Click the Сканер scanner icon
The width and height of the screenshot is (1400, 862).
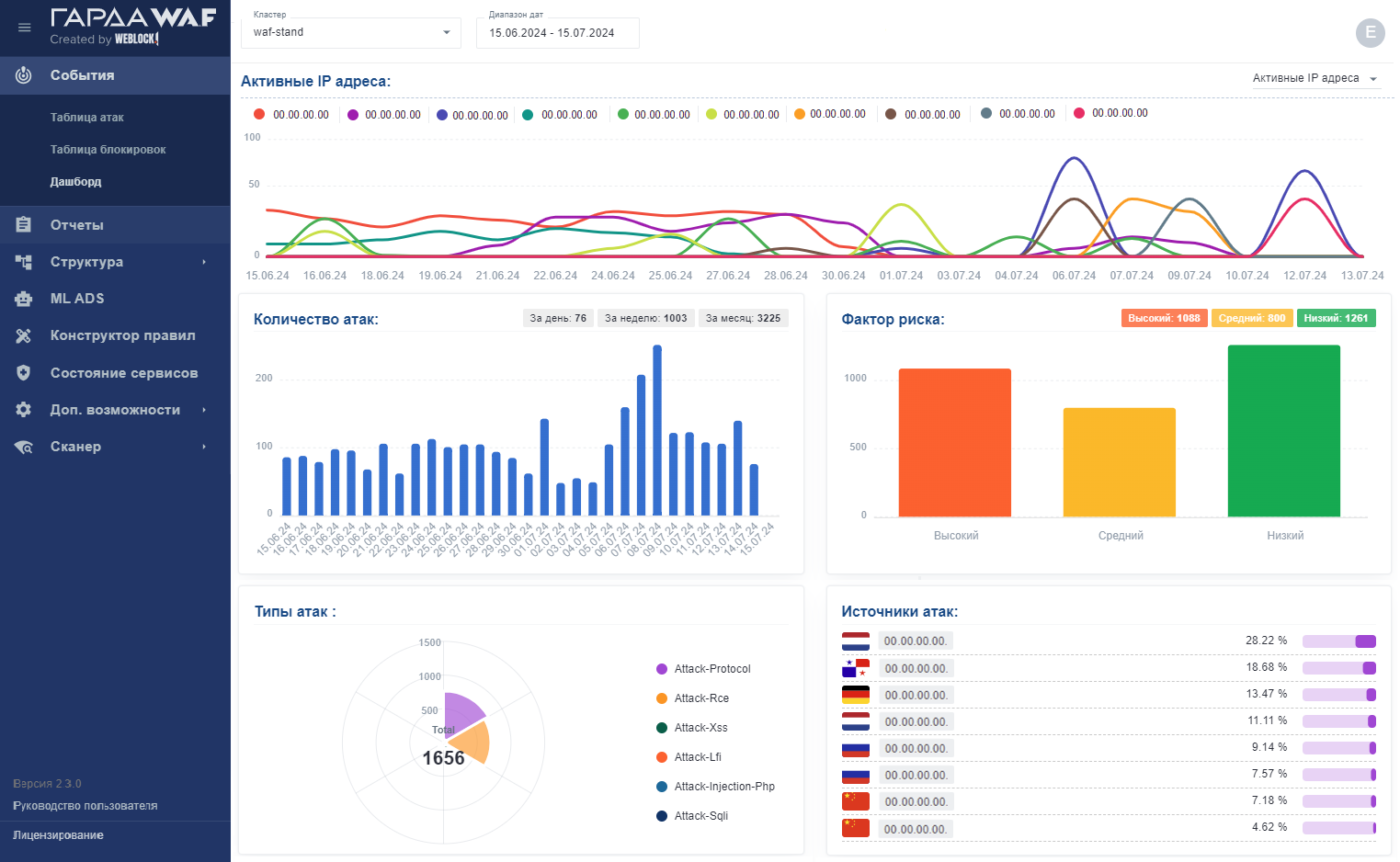(24, 447)
